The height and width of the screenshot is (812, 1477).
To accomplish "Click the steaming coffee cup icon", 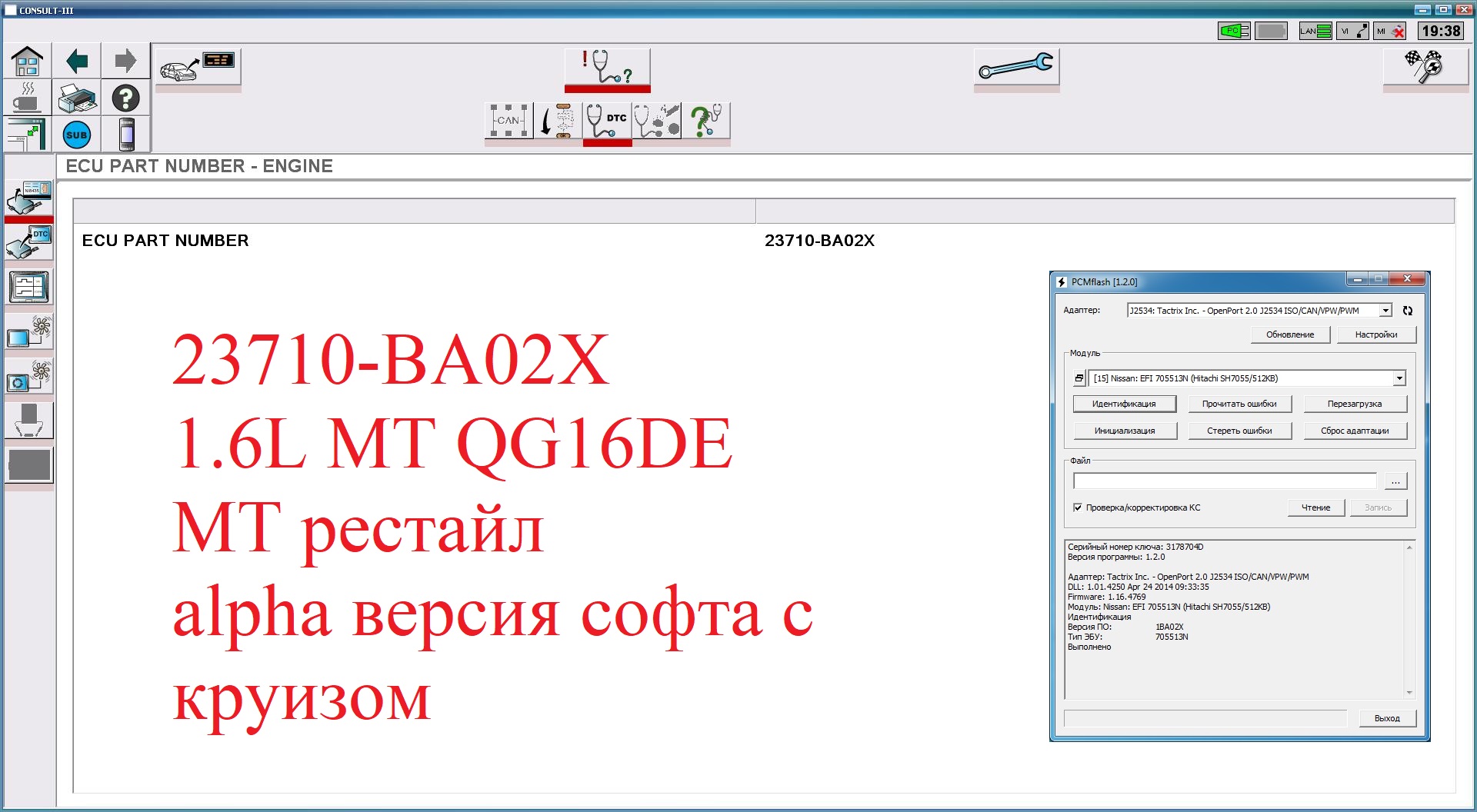I will (28, 98).
